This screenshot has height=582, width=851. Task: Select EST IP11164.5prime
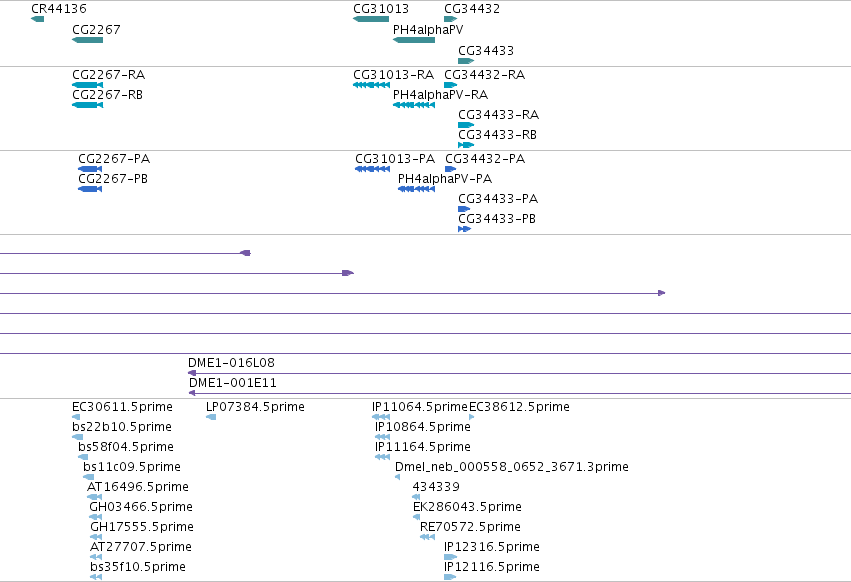[383, 457]
